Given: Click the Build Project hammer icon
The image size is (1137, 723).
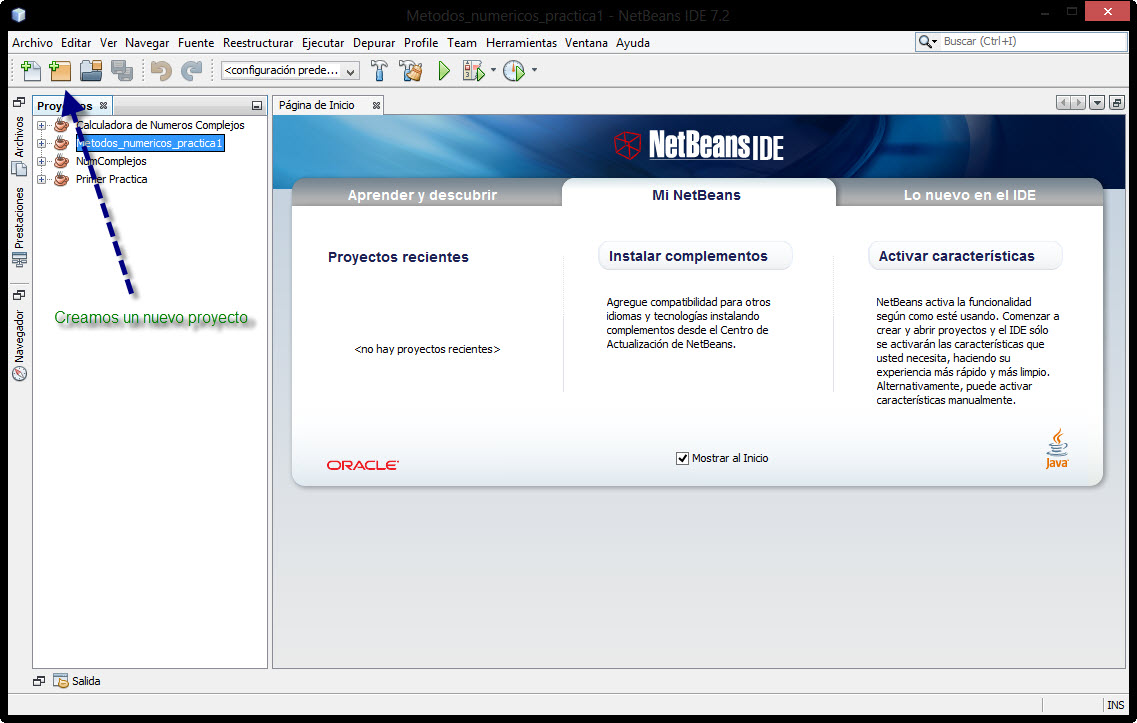Looking at the screenshot, I should 379,70.
